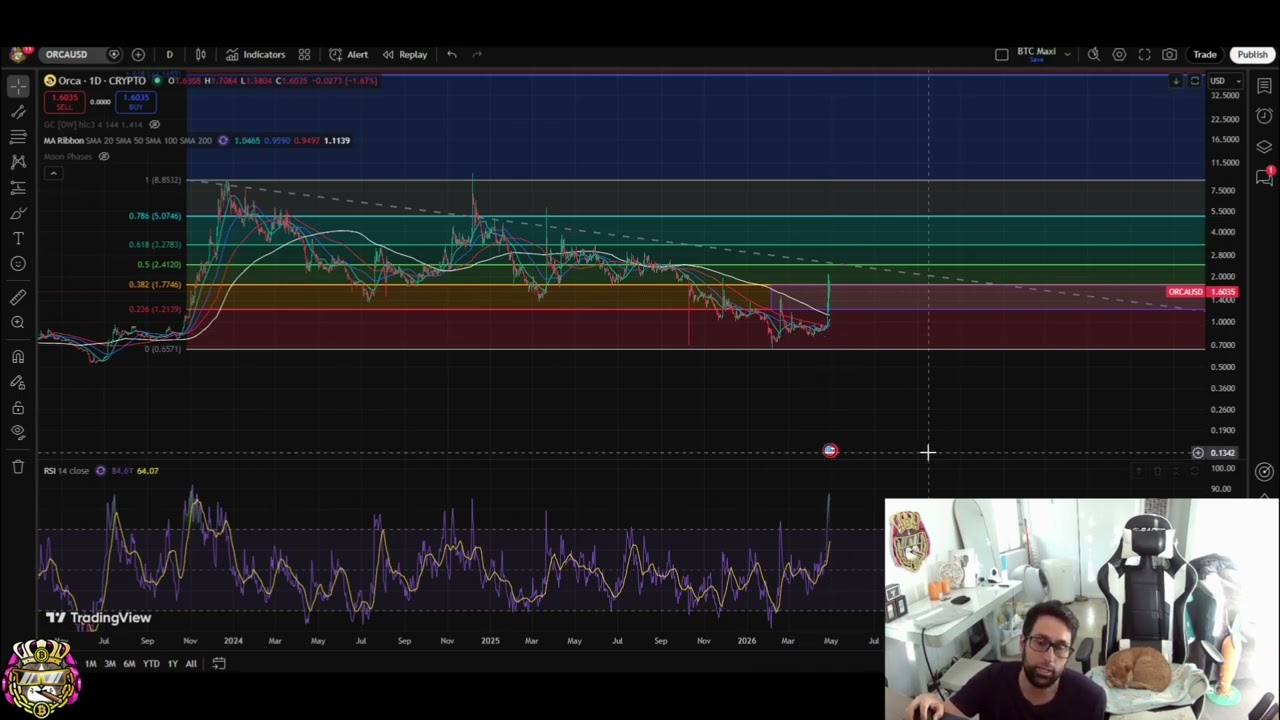Open the USD currency dropdown
Image resolution: width=1280 pixels, height=720 pixels.
[1225, 80]
